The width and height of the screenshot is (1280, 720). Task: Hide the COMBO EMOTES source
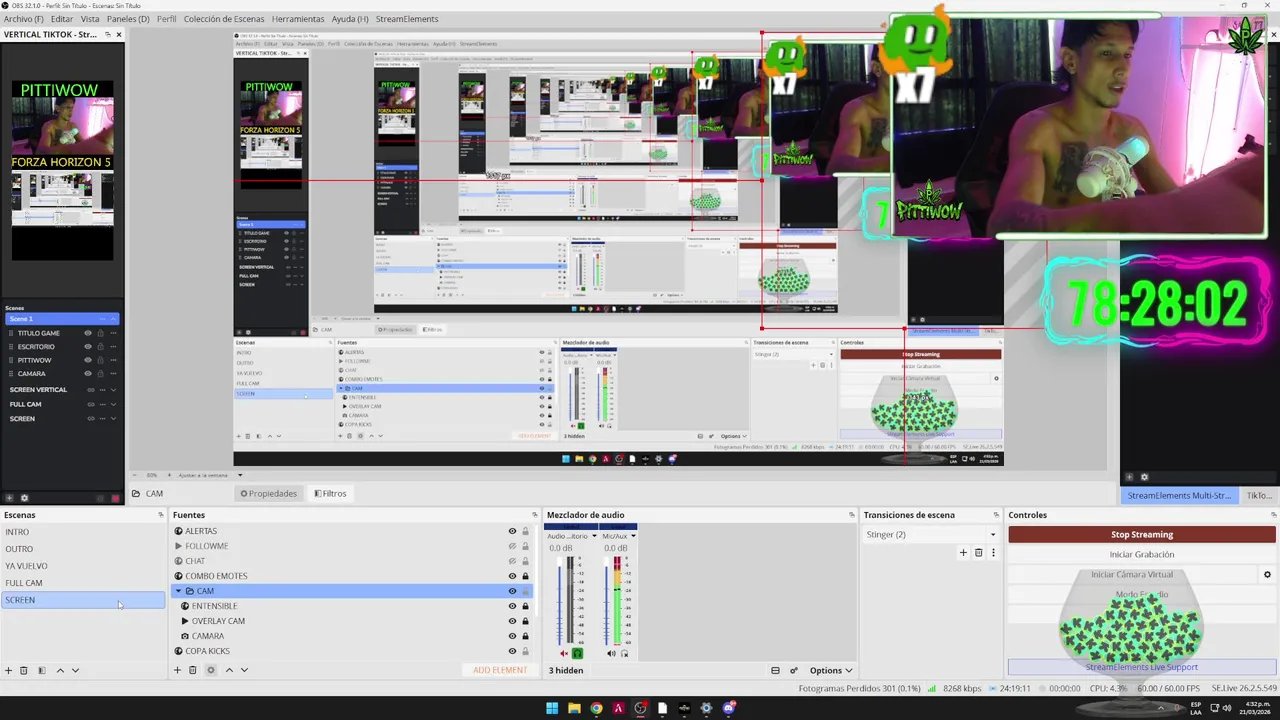[512, 576]
